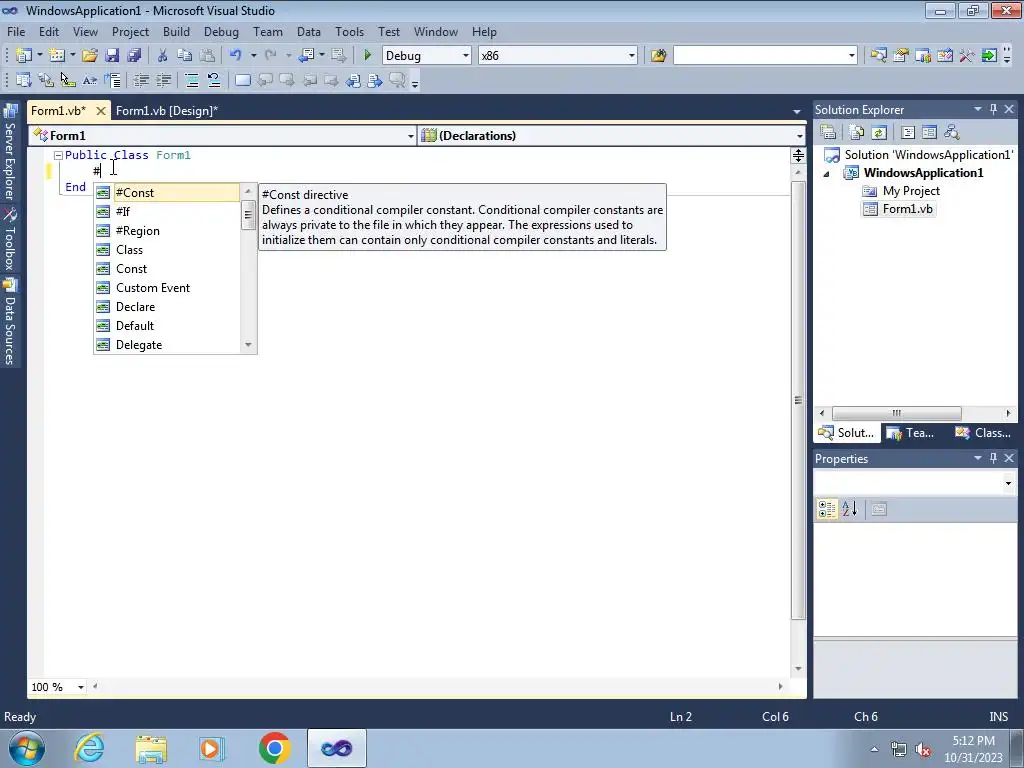Collapse the WindowsApplication1 project node

click(826, 174)
